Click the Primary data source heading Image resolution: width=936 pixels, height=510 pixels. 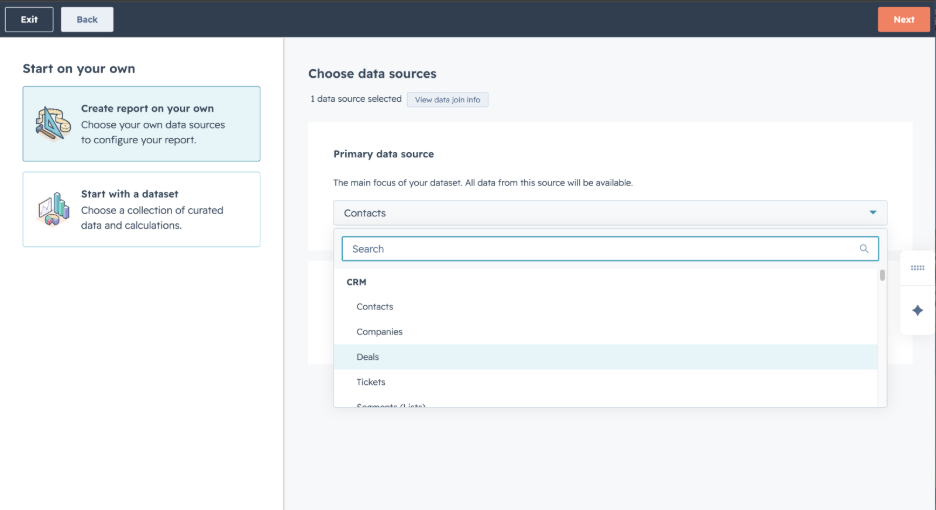coord(383,154)
